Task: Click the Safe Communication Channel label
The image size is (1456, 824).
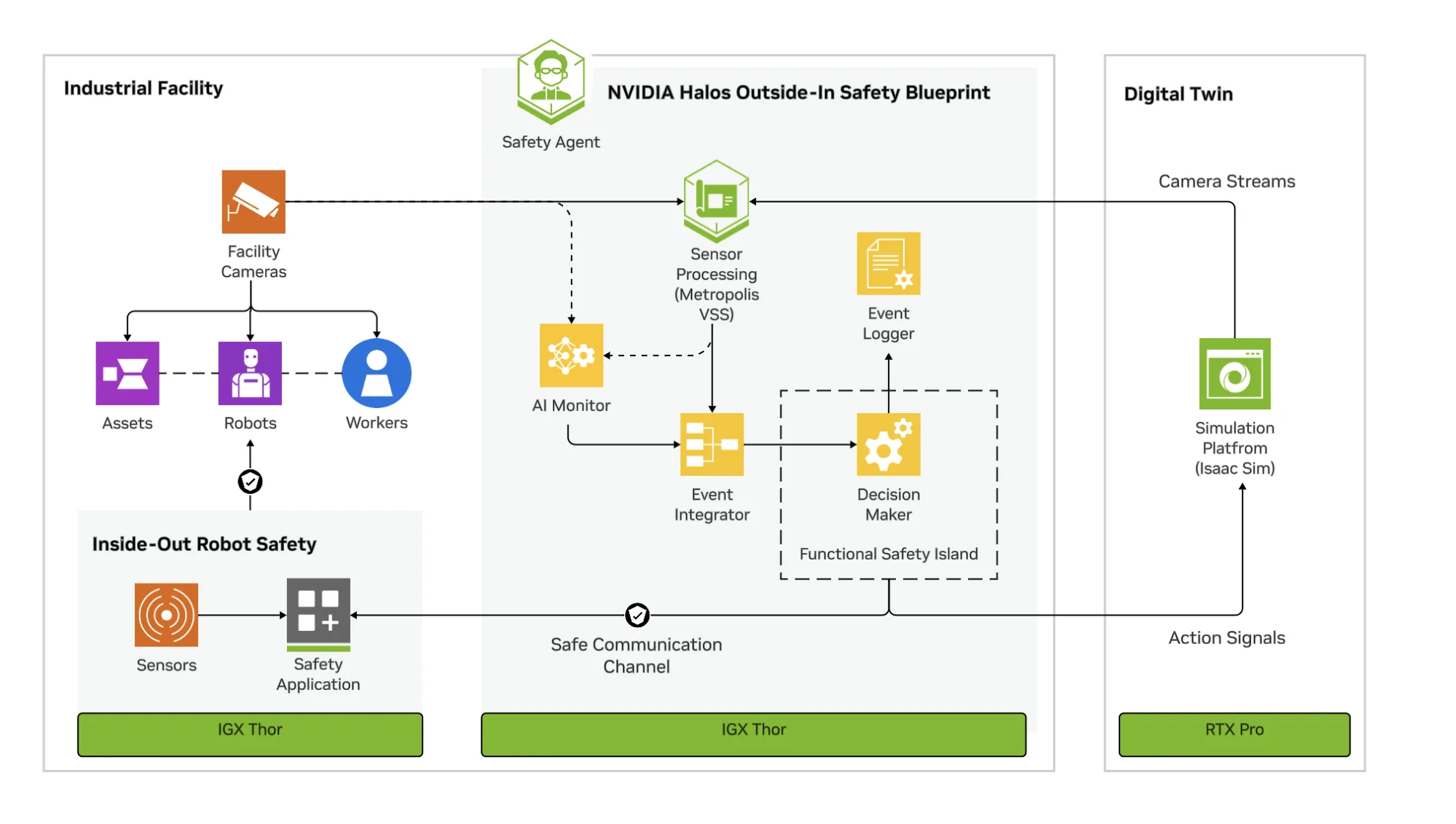Action: click(637, 656)
